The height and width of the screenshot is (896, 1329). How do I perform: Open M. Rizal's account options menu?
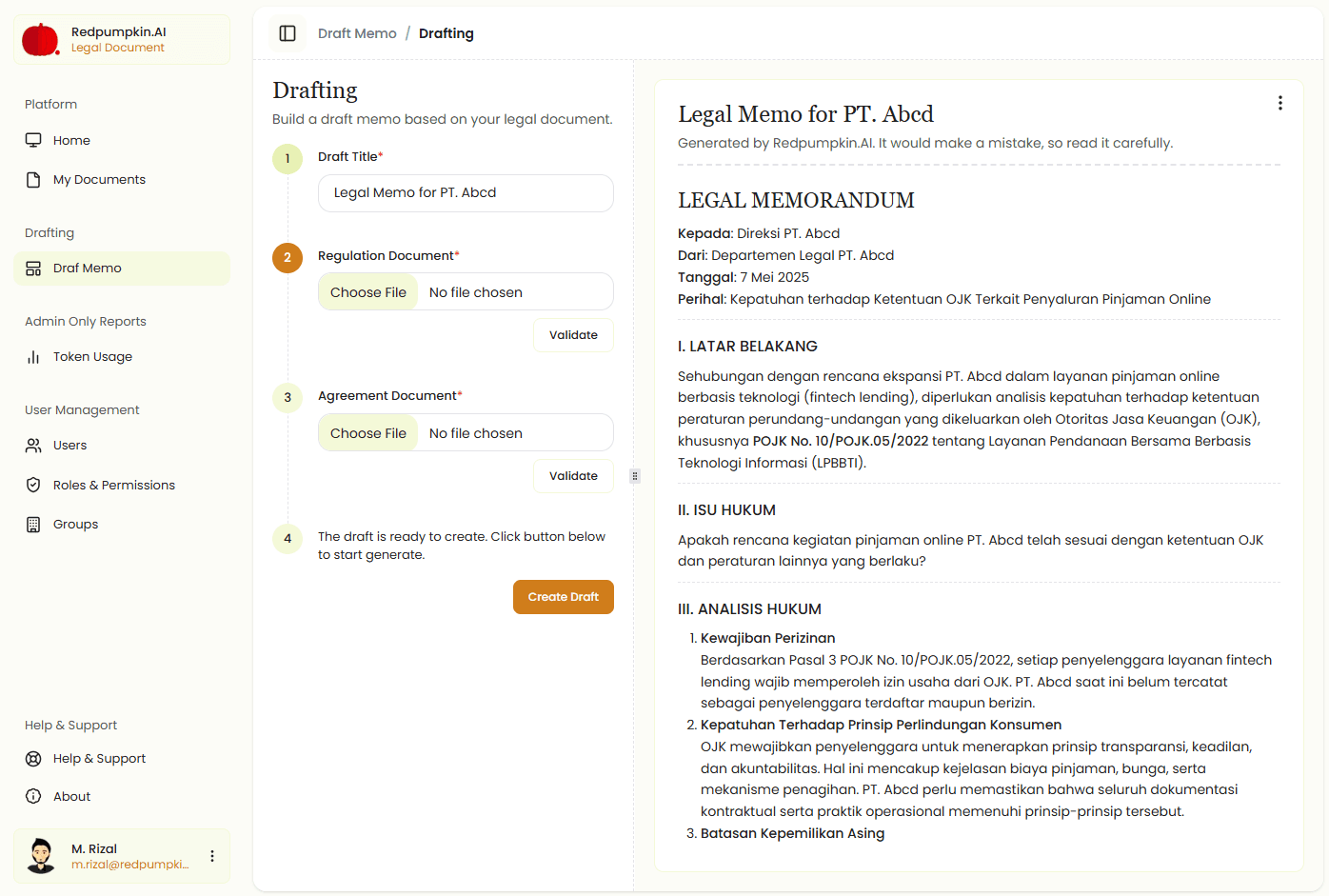pyautogui.click(x=211, y=855)
